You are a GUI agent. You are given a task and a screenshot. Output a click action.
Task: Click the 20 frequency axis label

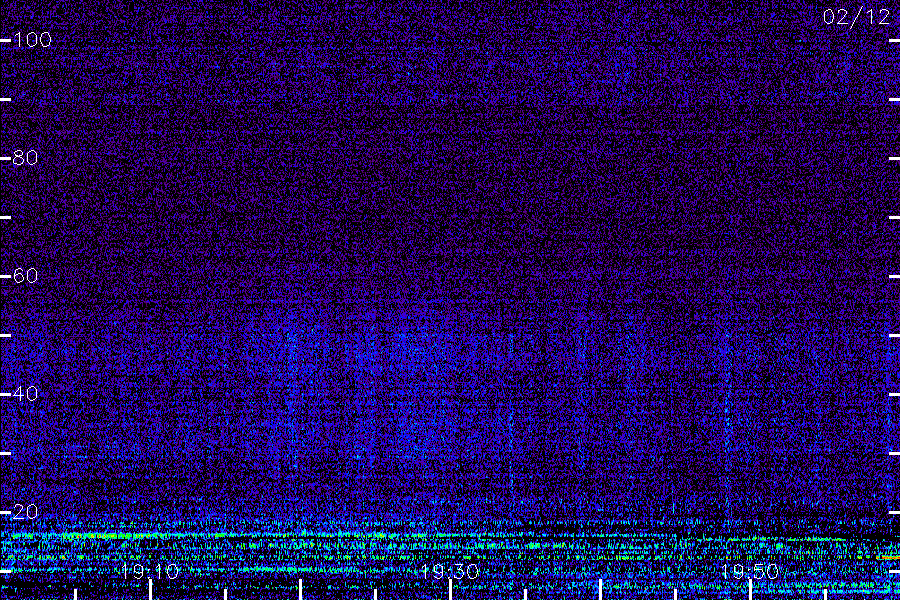pos(25,511)
